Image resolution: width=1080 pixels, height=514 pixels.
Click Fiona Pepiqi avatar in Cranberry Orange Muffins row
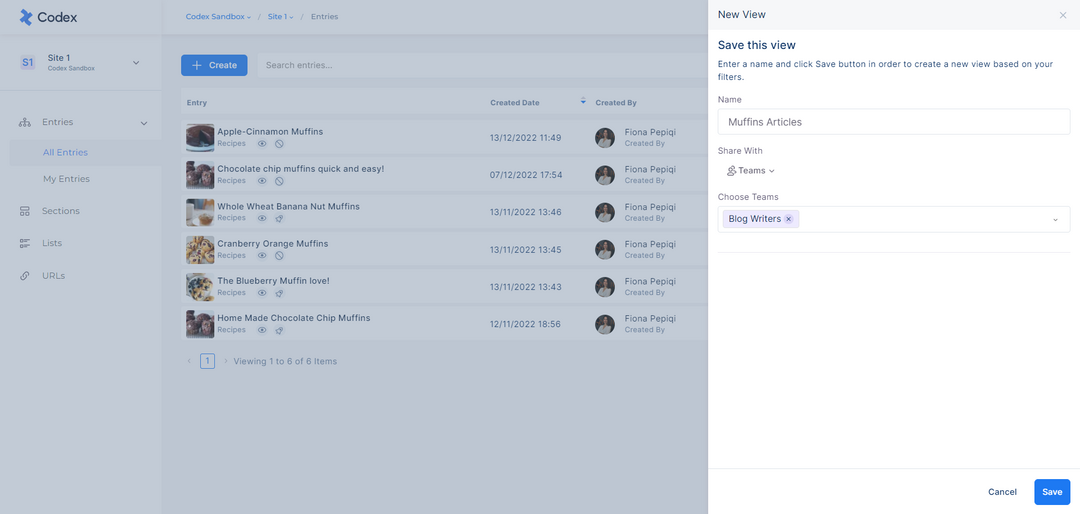coord(605,249)
